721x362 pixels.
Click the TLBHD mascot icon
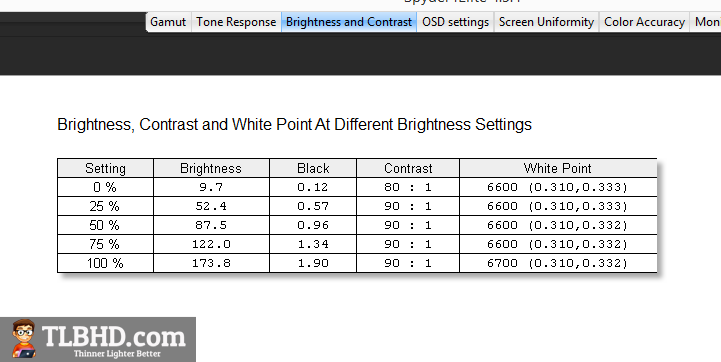[x=24, y=339]
